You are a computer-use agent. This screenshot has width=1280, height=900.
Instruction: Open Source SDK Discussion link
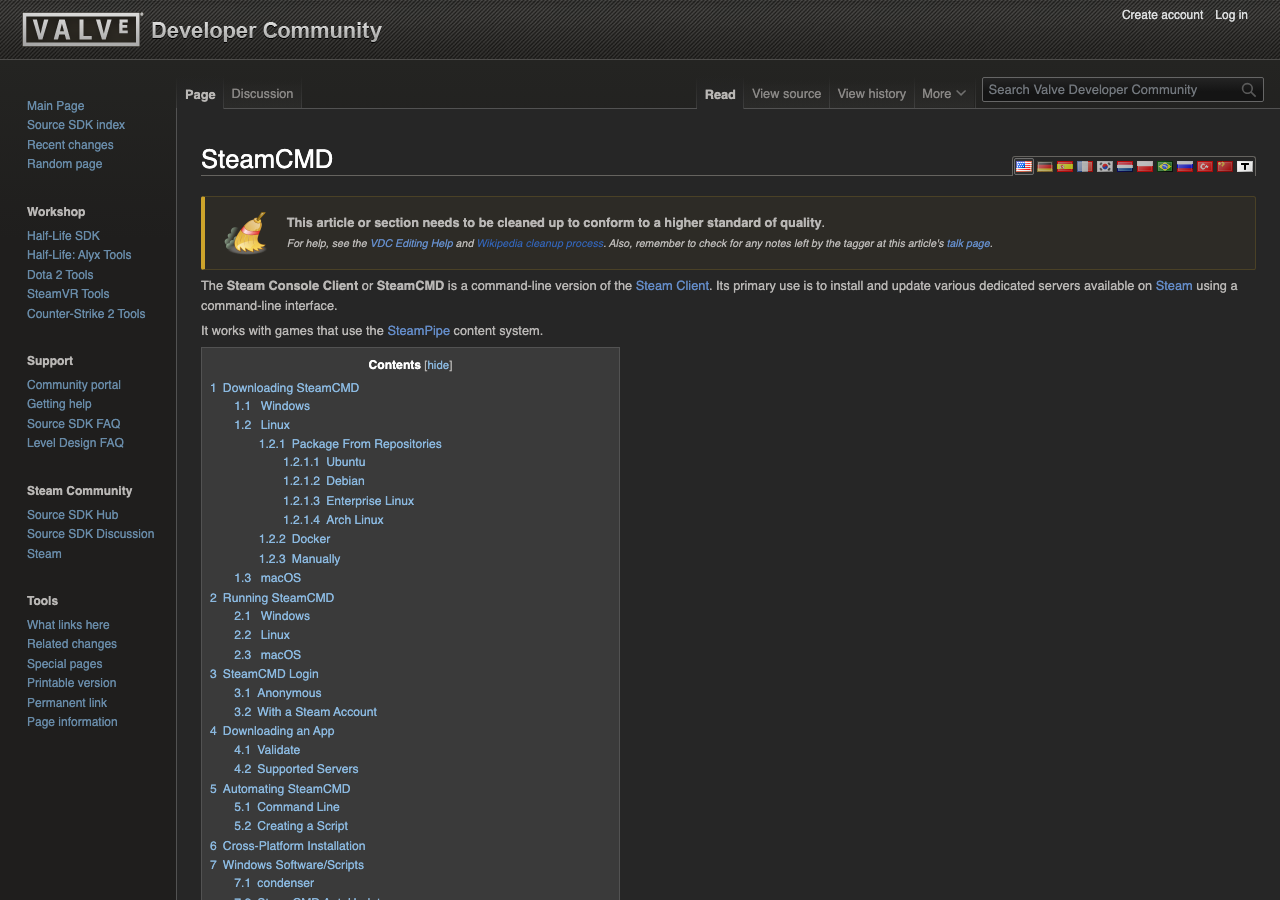[x=90, y=534]
